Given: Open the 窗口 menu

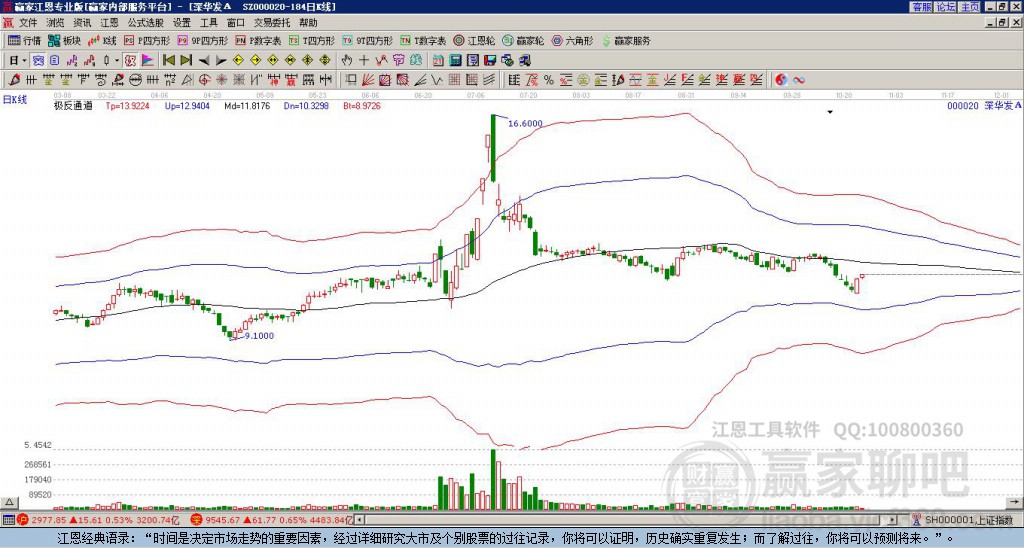Looking at the screenshot, I should coord(236,23).
